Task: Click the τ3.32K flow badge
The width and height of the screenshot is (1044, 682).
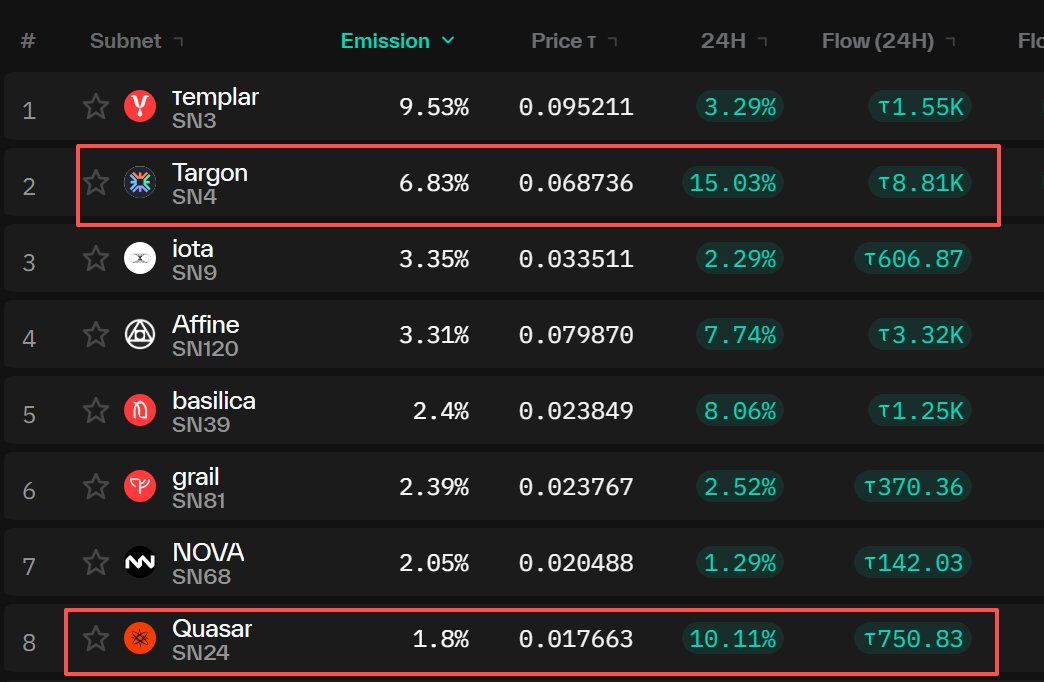Action: click(919, 334)
